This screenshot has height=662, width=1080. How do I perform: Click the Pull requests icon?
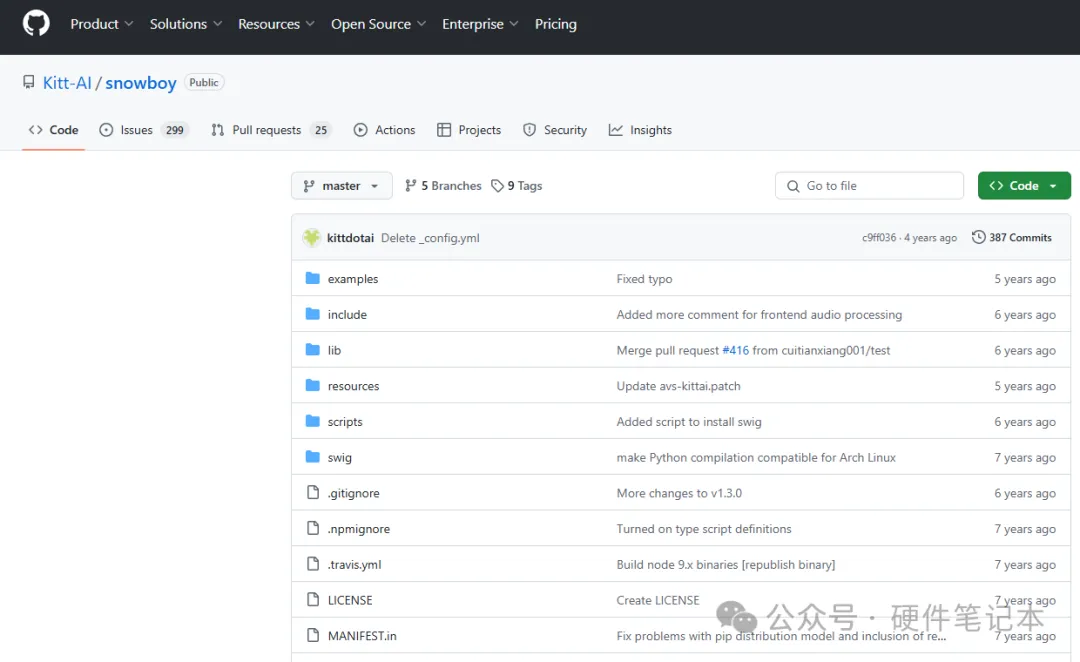pos(218,130)
